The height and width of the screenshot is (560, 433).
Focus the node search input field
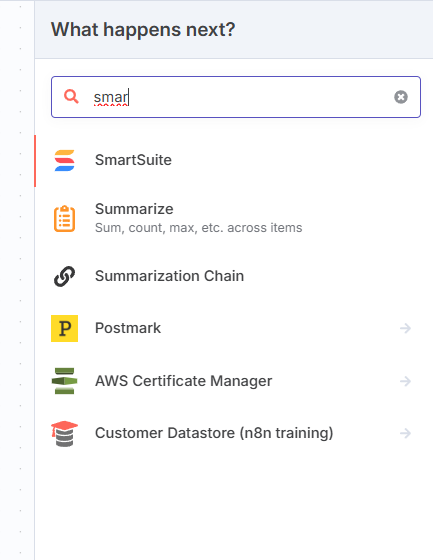[236, 97]
